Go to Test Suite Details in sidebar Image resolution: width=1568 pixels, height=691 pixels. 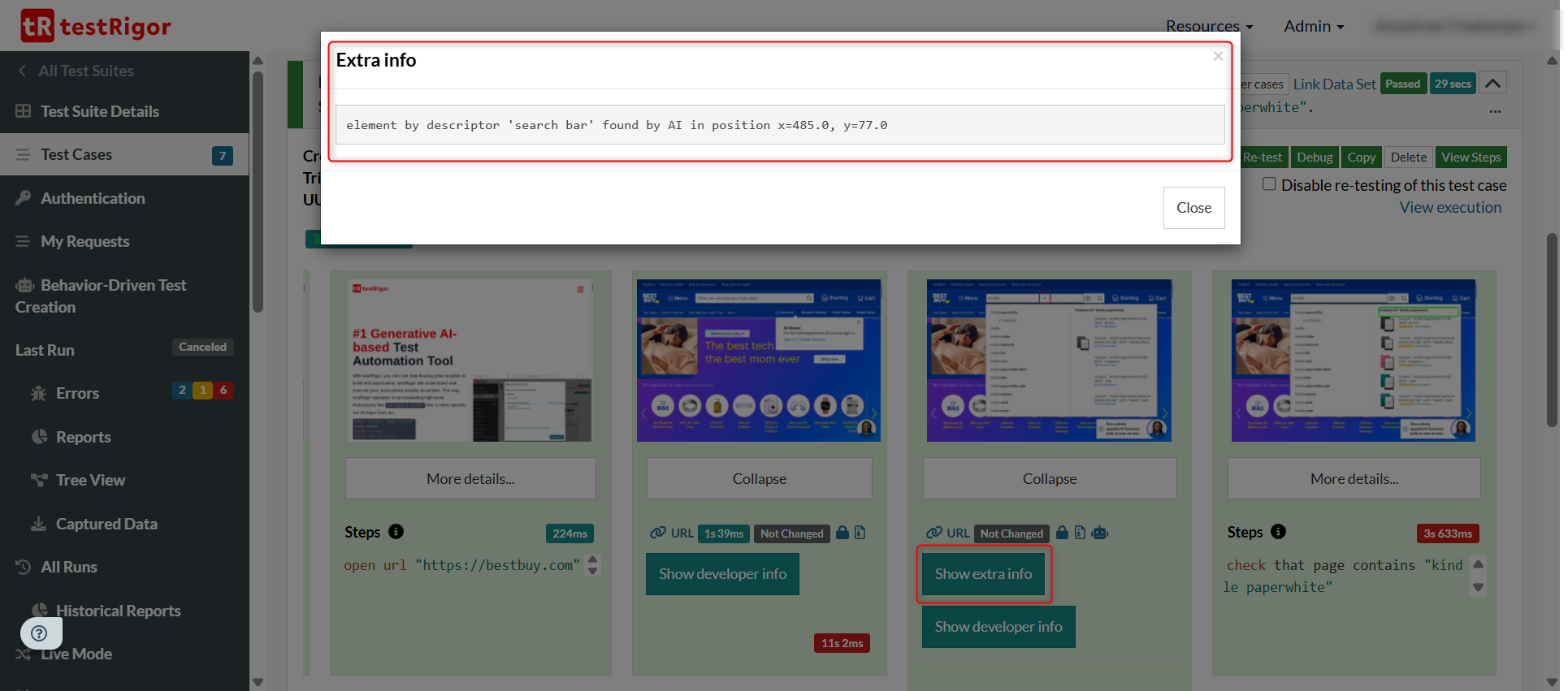[x=99, y=111]
